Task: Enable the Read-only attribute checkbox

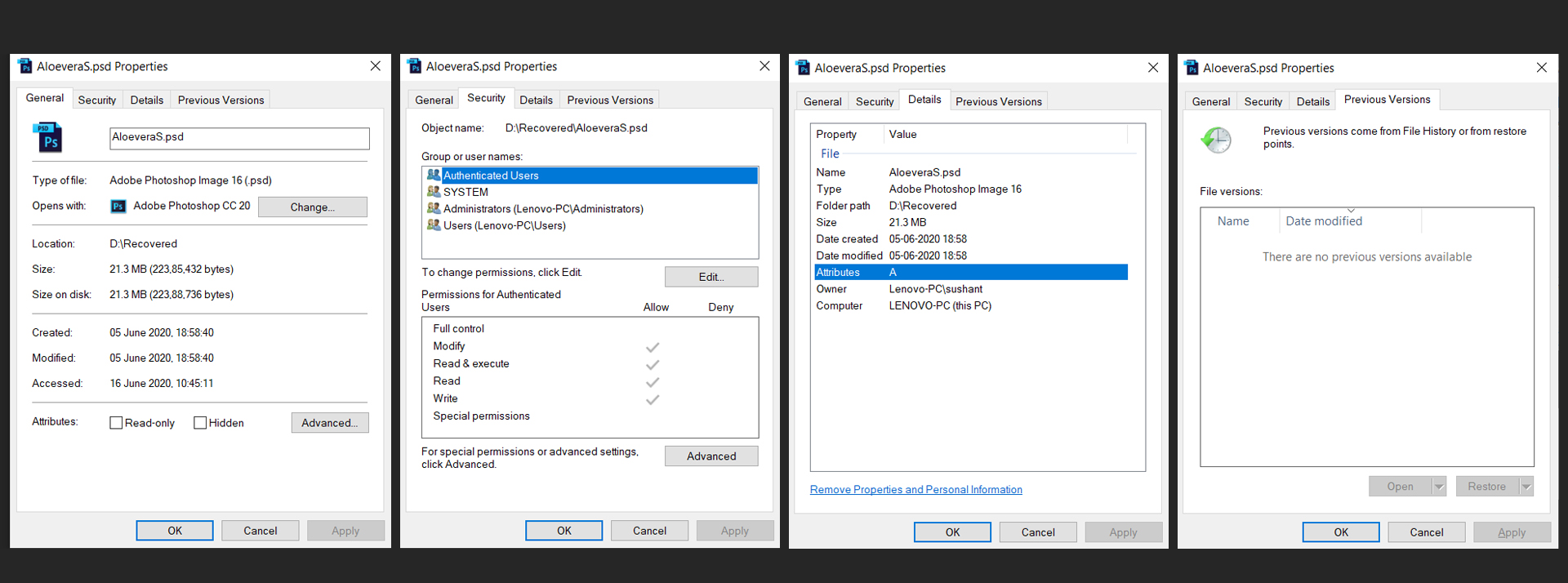Action: pos(116,423)
